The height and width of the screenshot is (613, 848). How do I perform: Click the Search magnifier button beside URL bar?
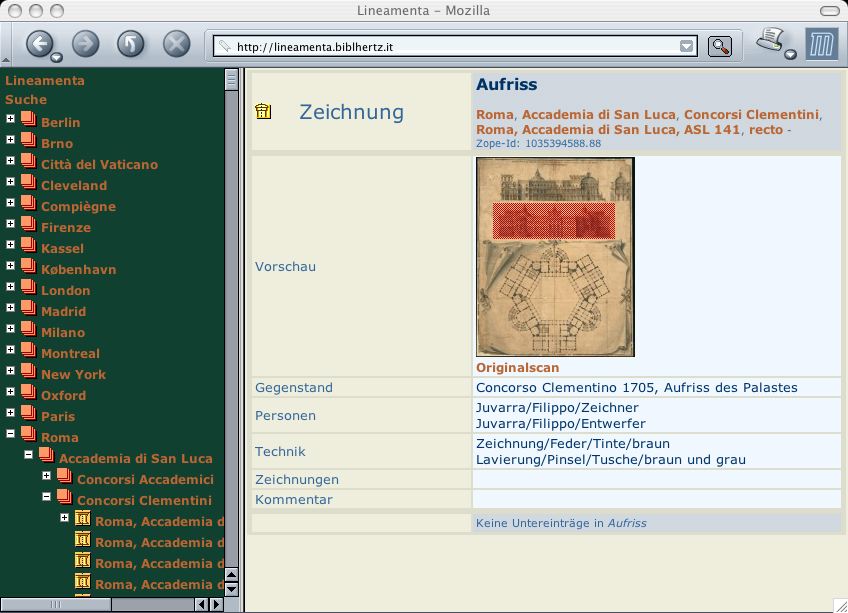(720, 46)
